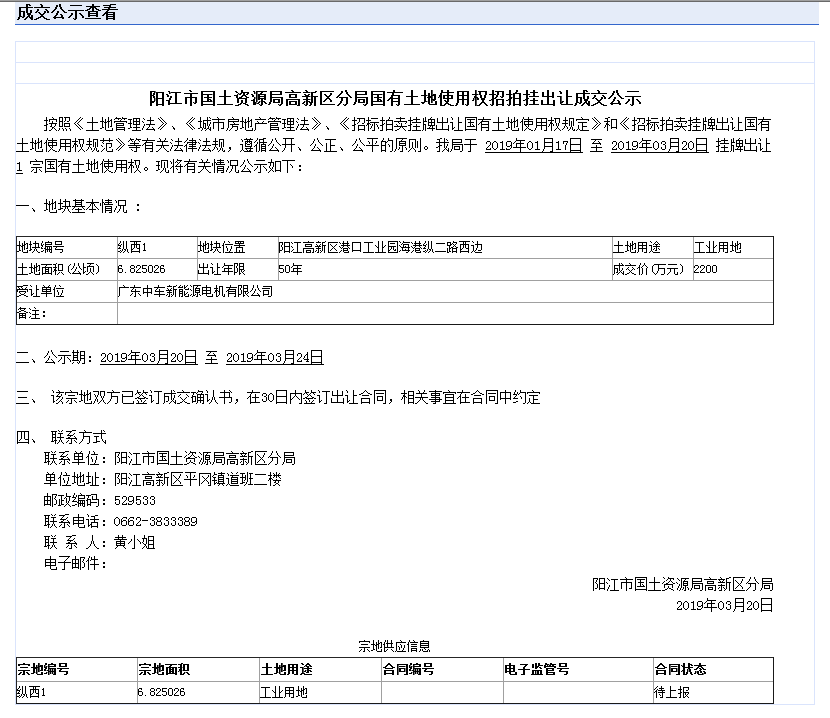830x718 pixels.
Task: Click the 合同状态 column header
Action: (713, 669)
